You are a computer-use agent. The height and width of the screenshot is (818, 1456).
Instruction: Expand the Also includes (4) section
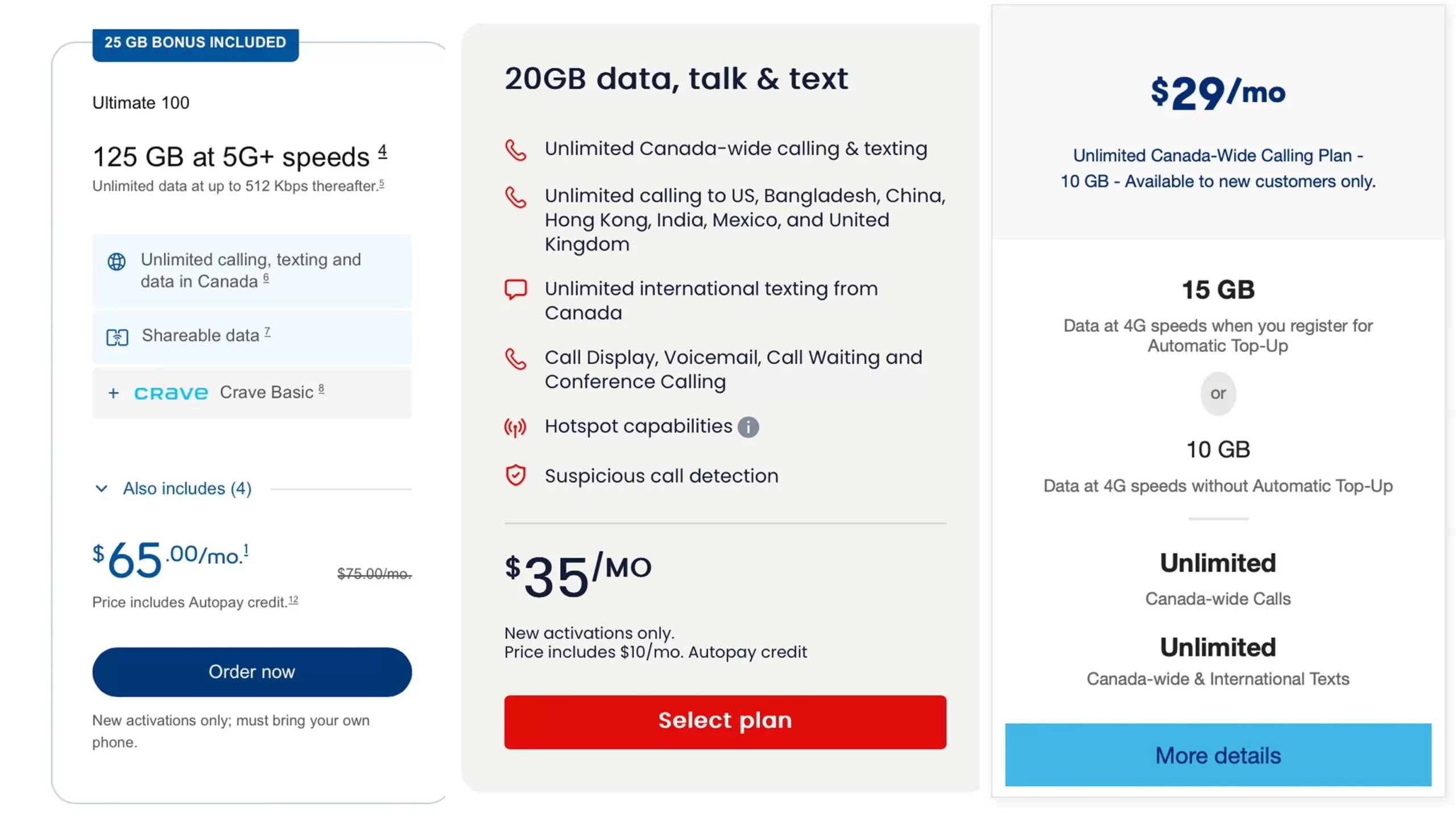(187, 488)
